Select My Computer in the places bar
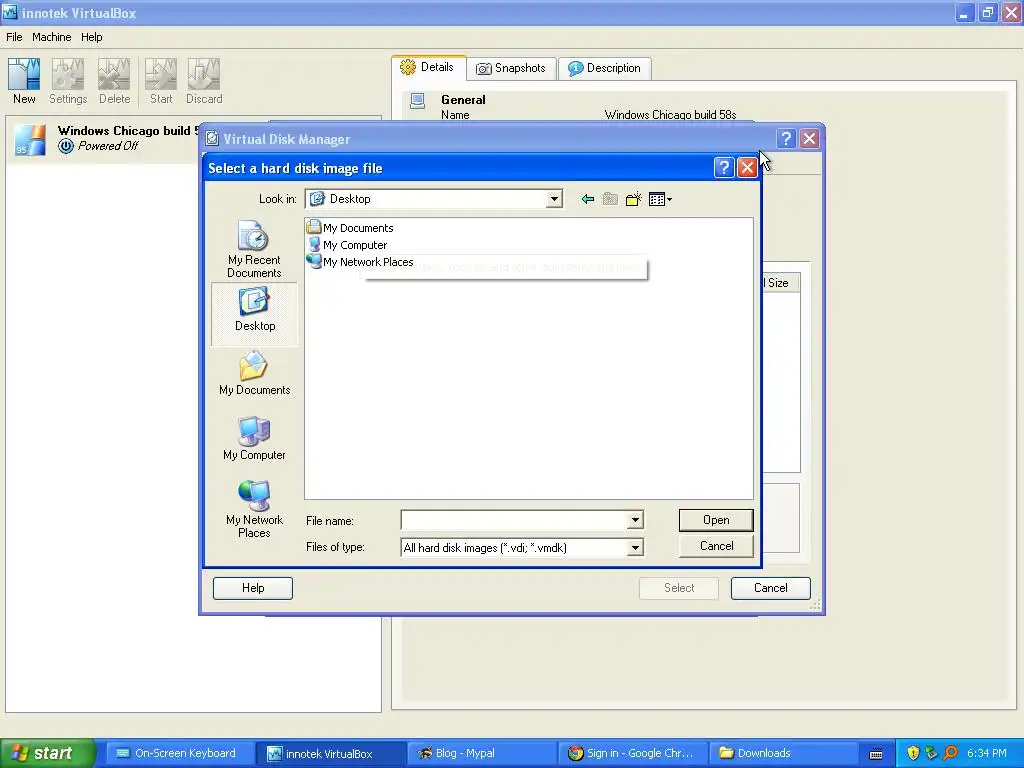 pos(254,439)
